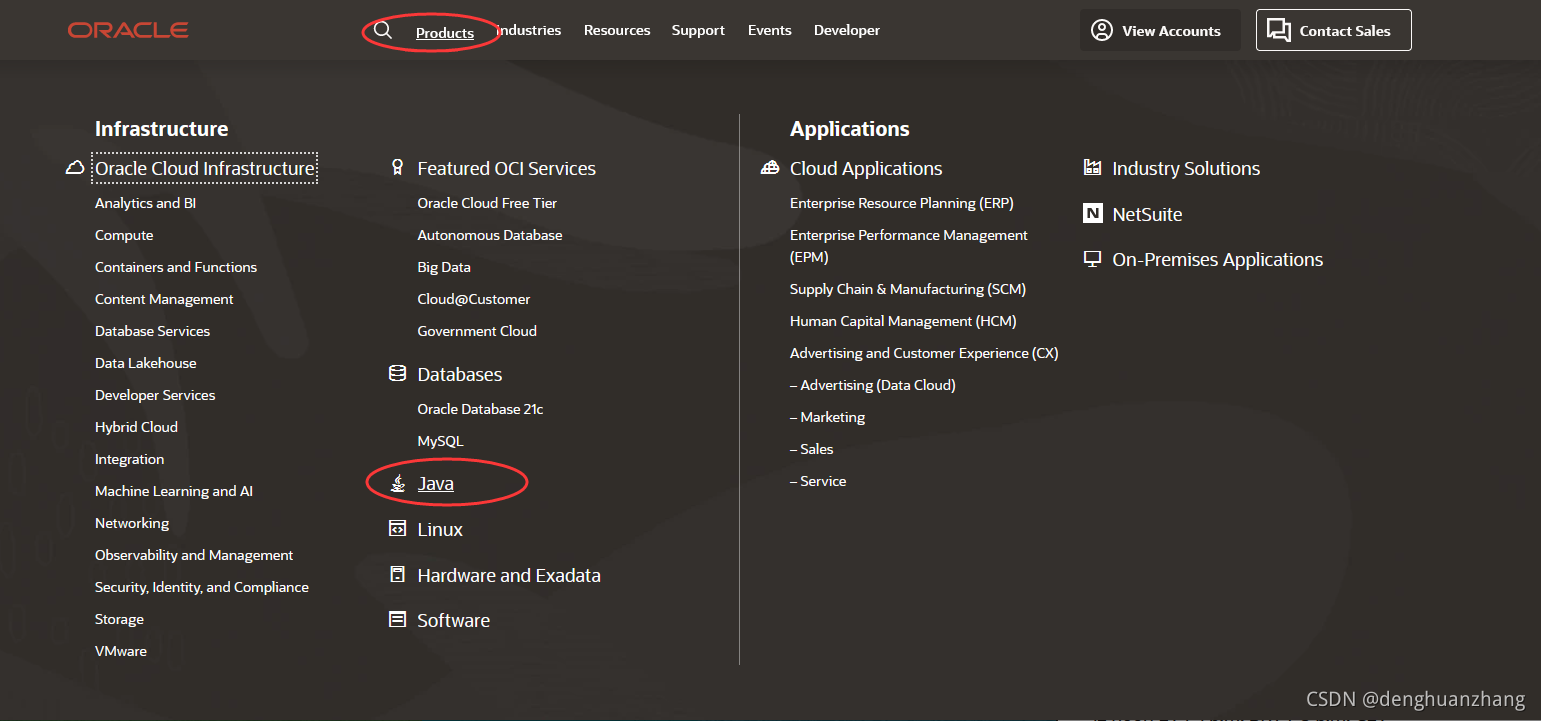Select Containers and Functions
This screenshot has width=1541, height=721.
click(176, 267)
